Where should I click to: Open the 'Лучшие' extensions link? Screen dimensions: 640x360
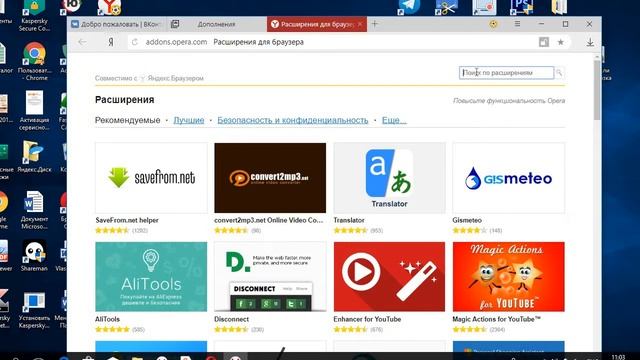click(189, 120)
